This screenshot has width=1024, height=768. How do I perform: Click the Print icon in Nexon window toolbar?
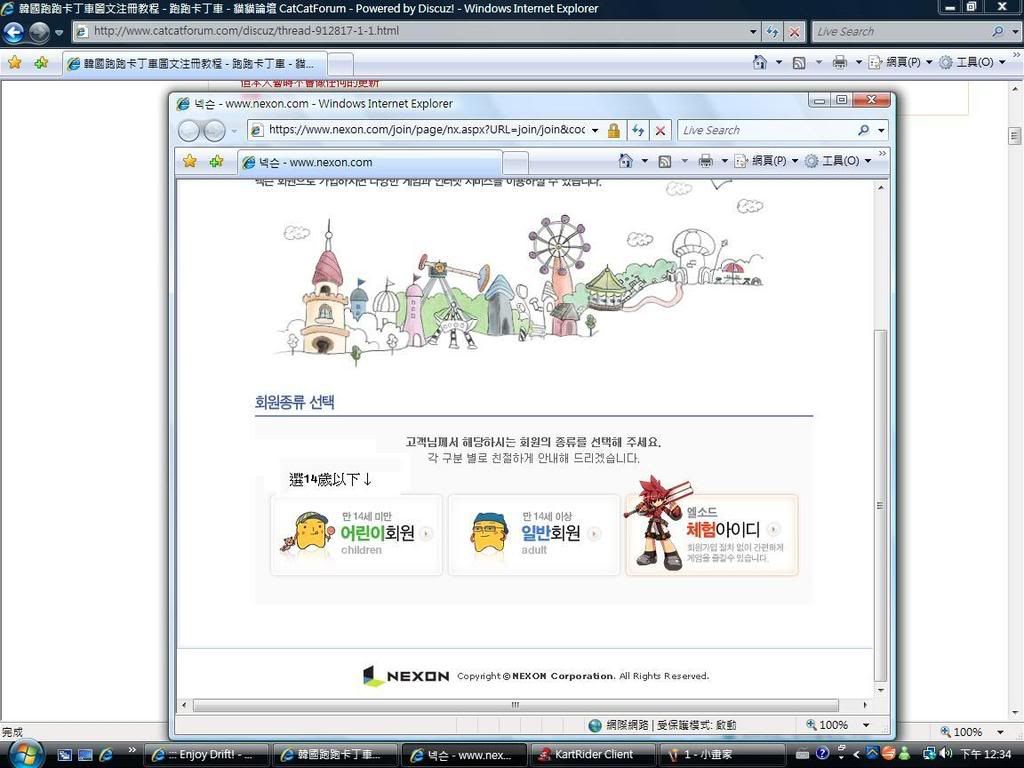pyautogui.click(x=706, y=161)
